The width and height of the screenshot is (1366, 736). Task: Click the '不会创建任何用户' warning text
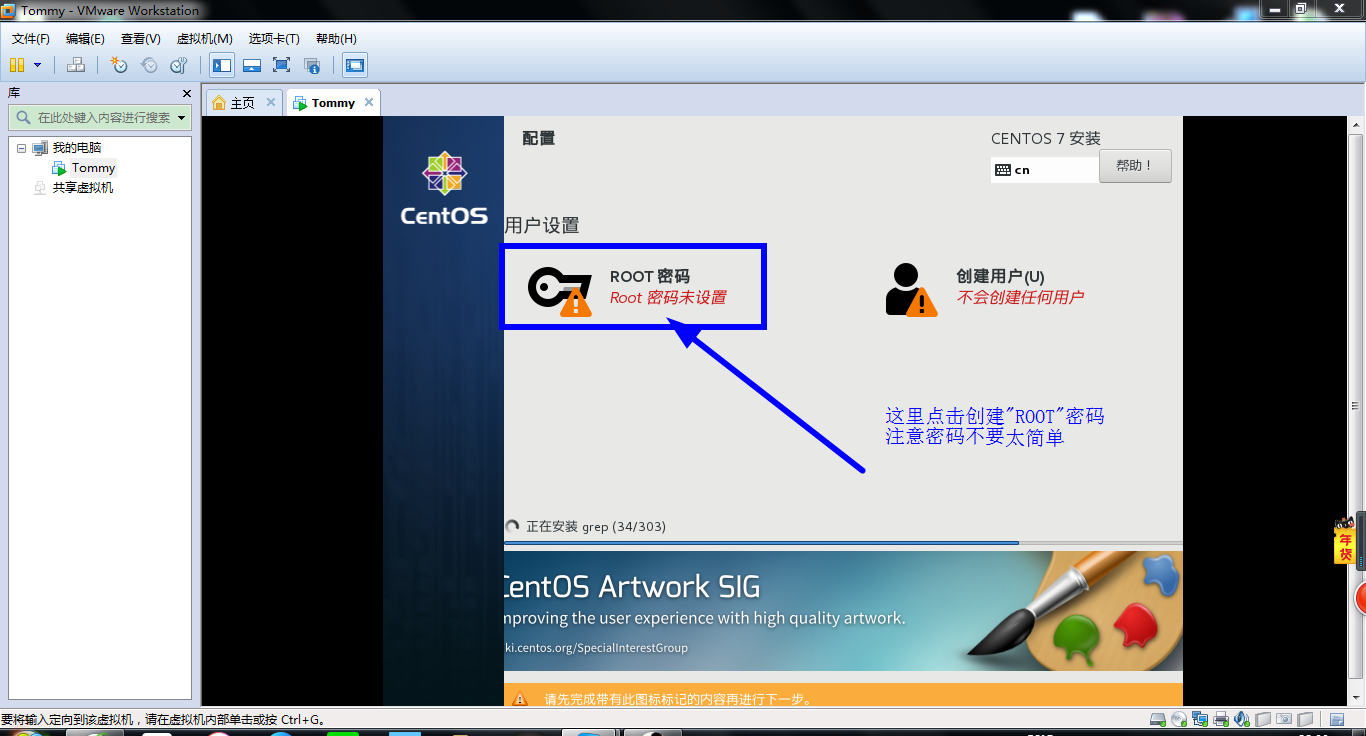tap(1020, 297)
